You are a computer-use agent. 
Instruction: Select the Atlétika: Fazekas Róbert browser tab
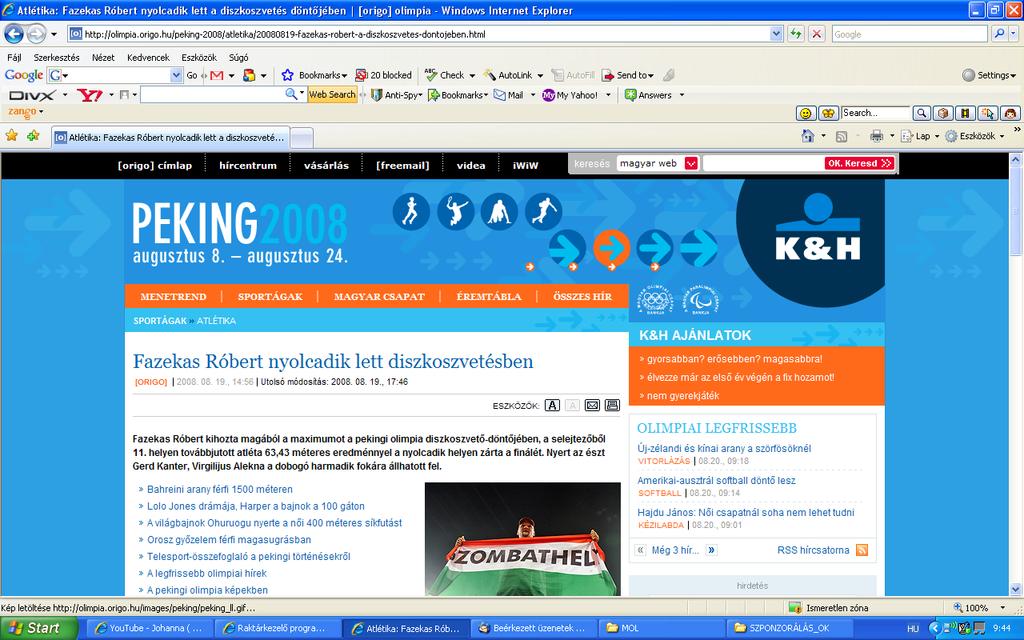point(169,137)
